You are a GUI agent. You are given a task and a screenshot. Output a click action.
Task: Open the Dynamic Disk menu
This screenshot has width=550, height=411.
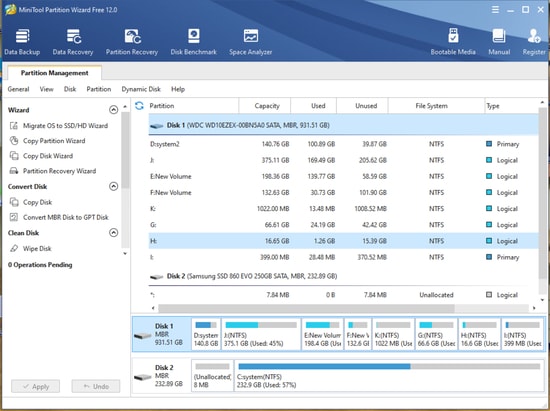point(141,89)
